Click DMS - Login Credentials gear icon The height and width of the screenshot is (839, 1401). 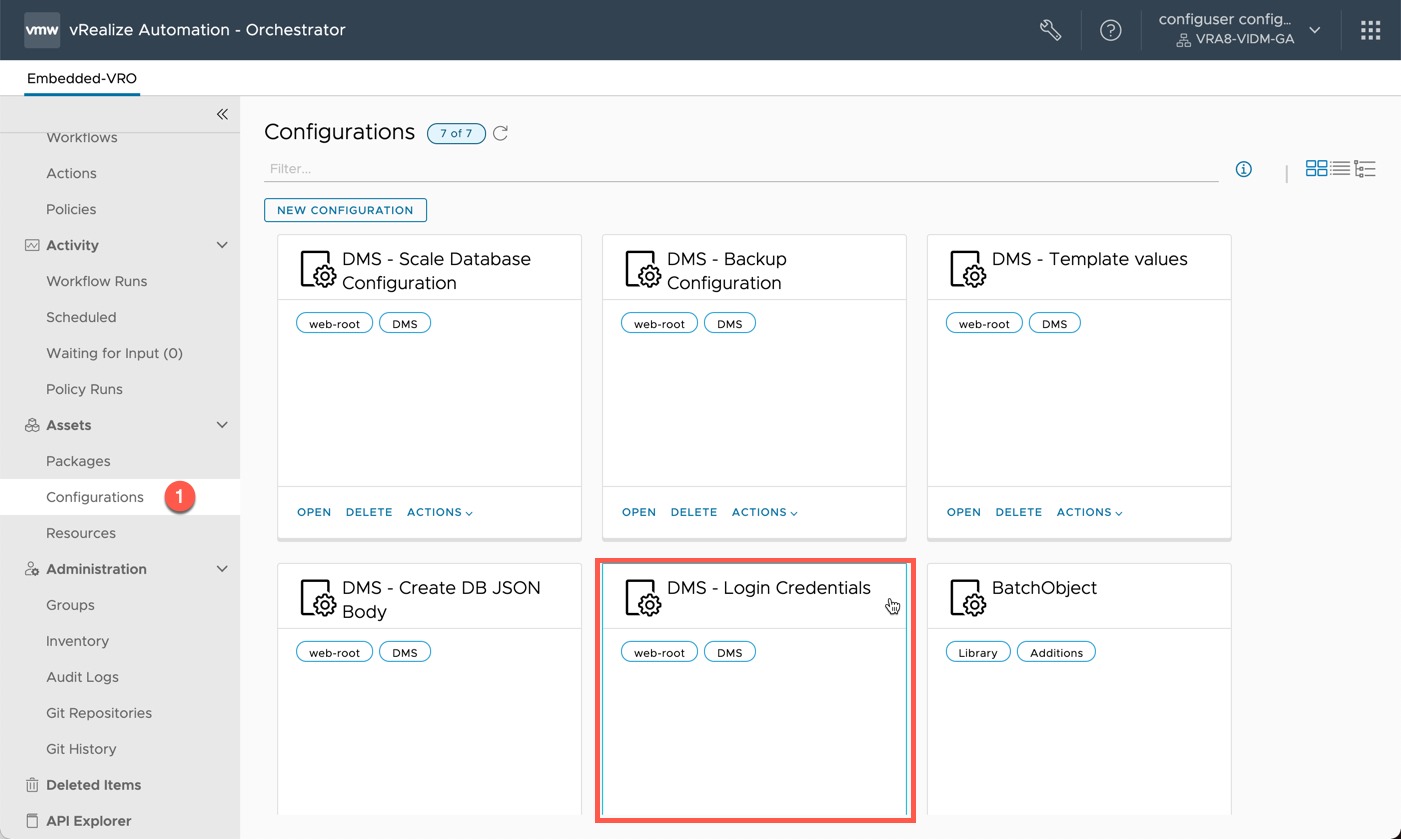point(643,598)
